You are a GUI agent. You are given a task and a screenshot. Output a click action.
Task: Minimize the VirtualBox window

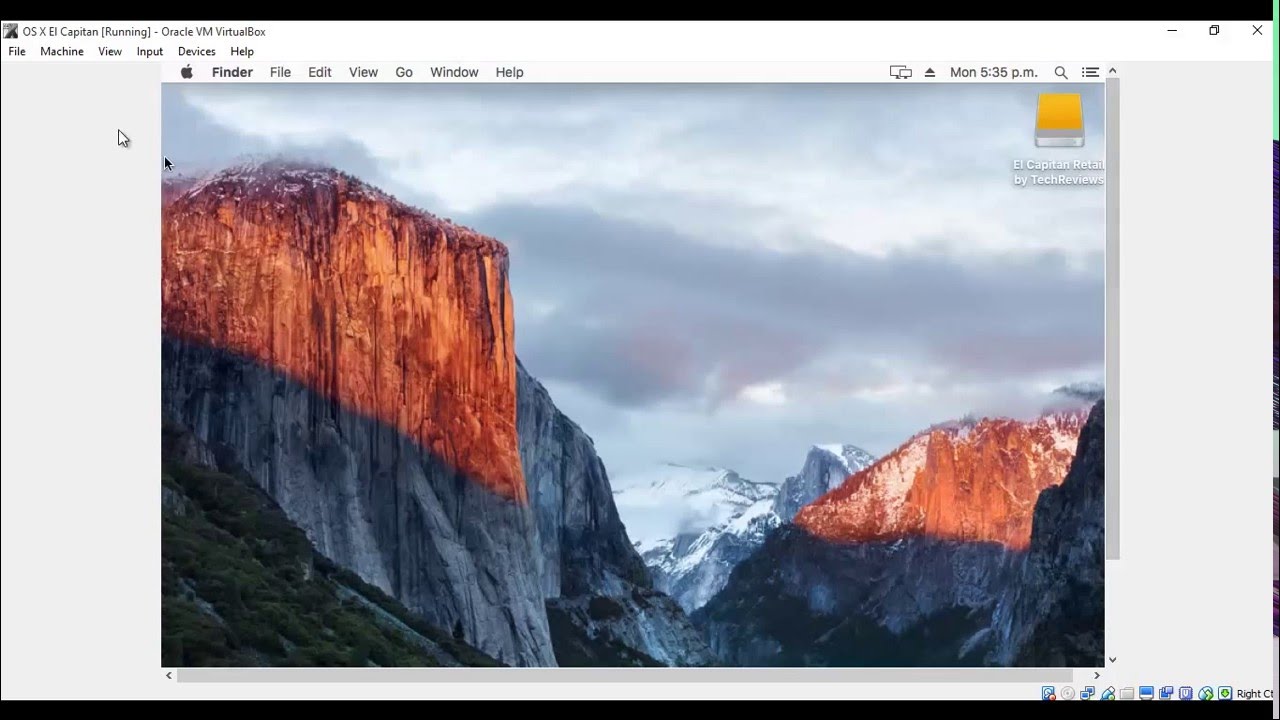[x=1172, y=31]
